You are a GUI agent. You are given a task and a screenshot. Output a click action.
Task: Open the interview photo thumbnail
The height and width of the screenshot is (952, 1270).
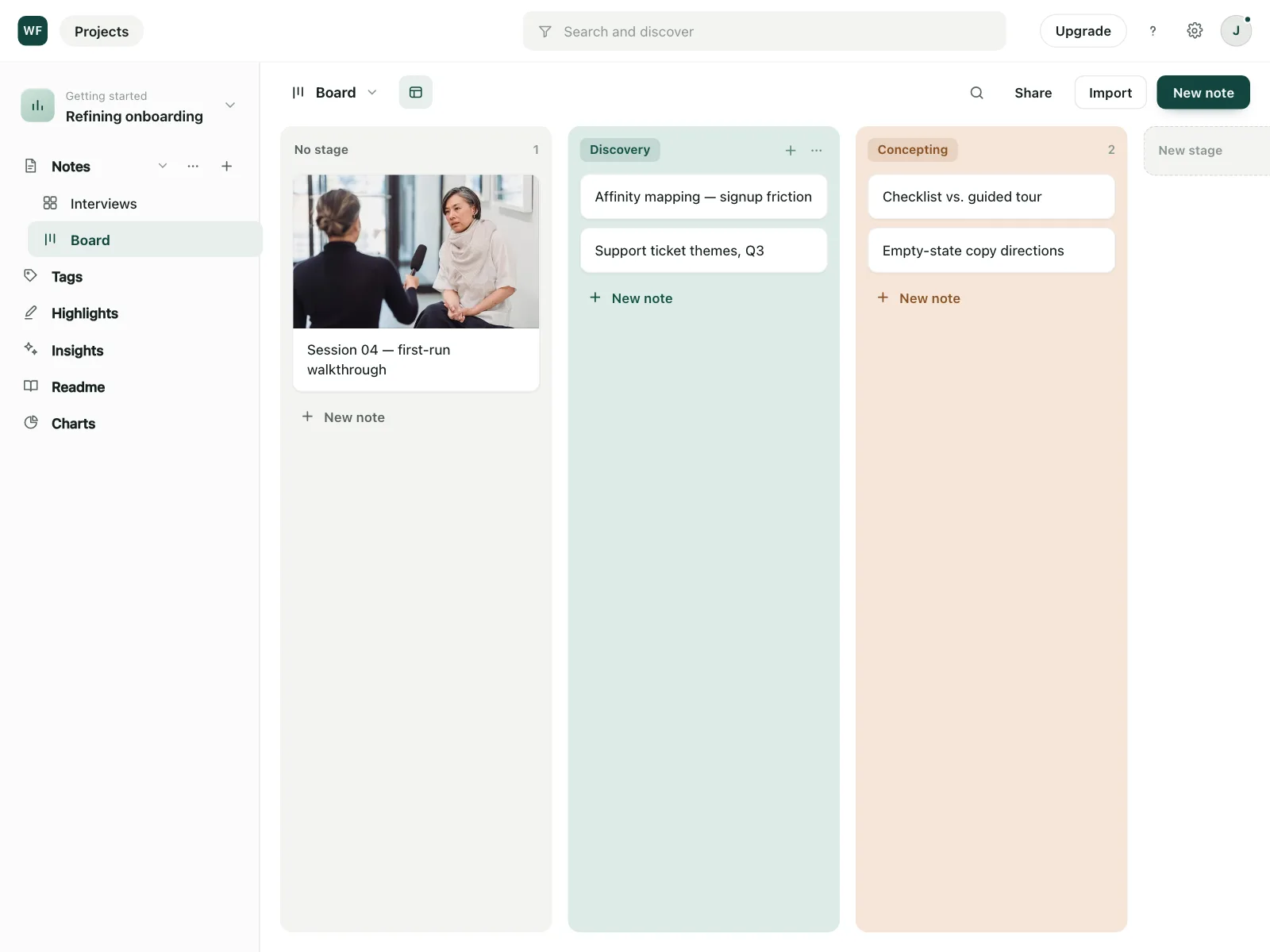coord(416,251)
